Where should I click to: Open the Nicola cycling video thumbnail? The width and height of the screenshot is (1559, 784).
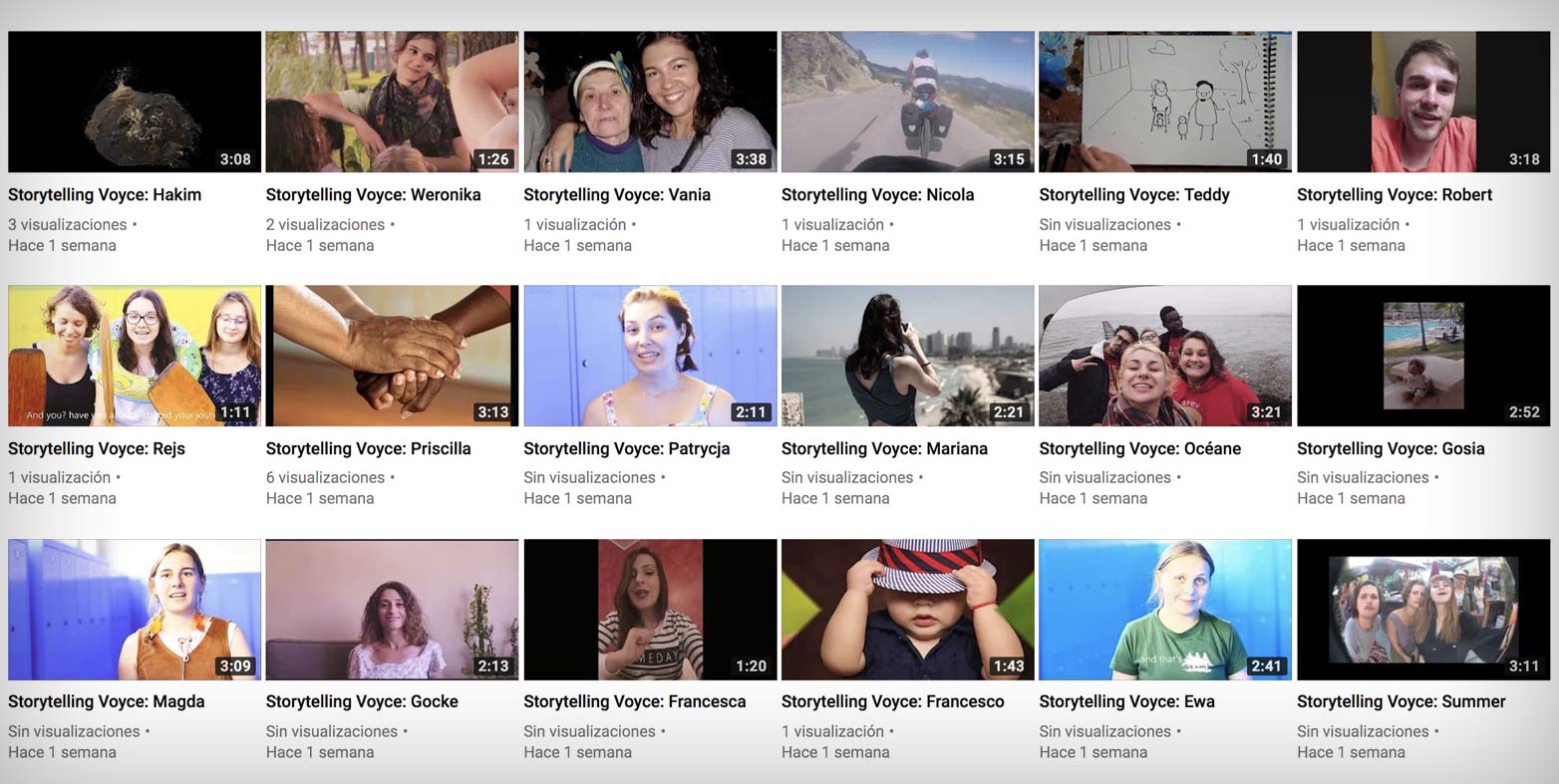click(x=907, y=102)
